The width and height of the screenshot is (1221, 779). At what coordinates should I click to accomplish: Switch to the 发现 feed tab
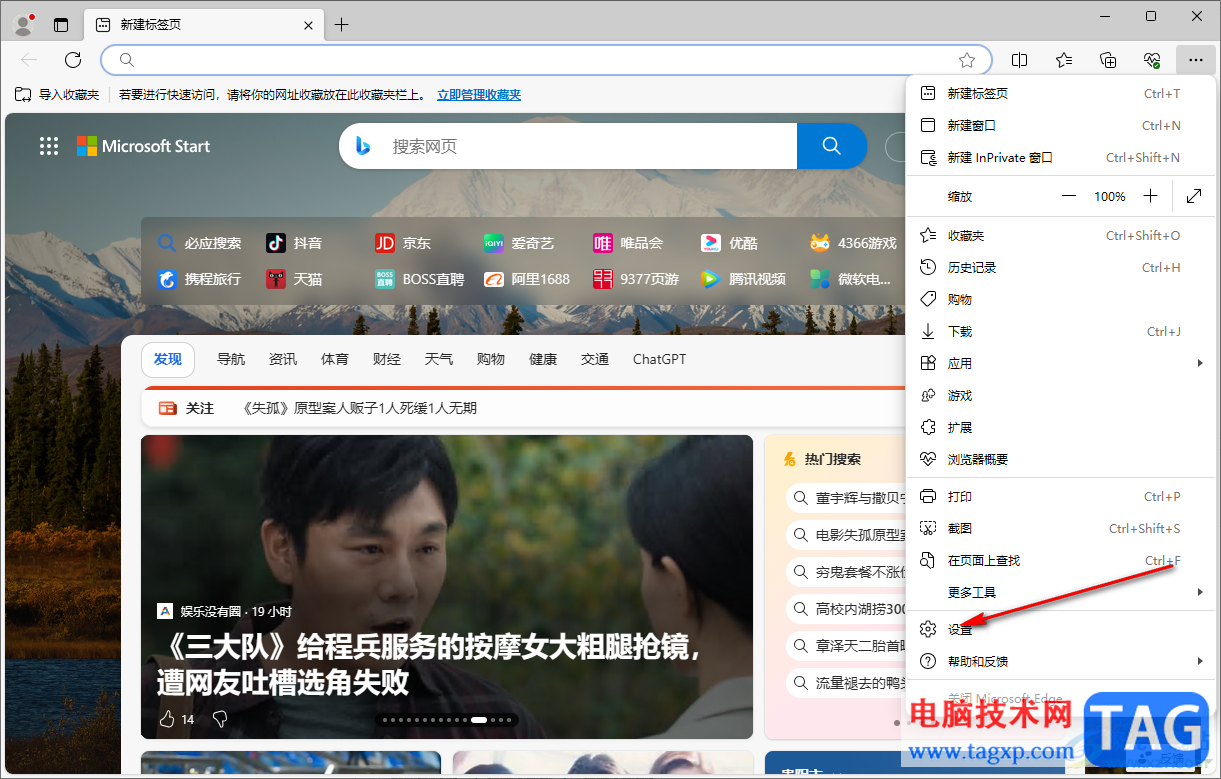168,359
